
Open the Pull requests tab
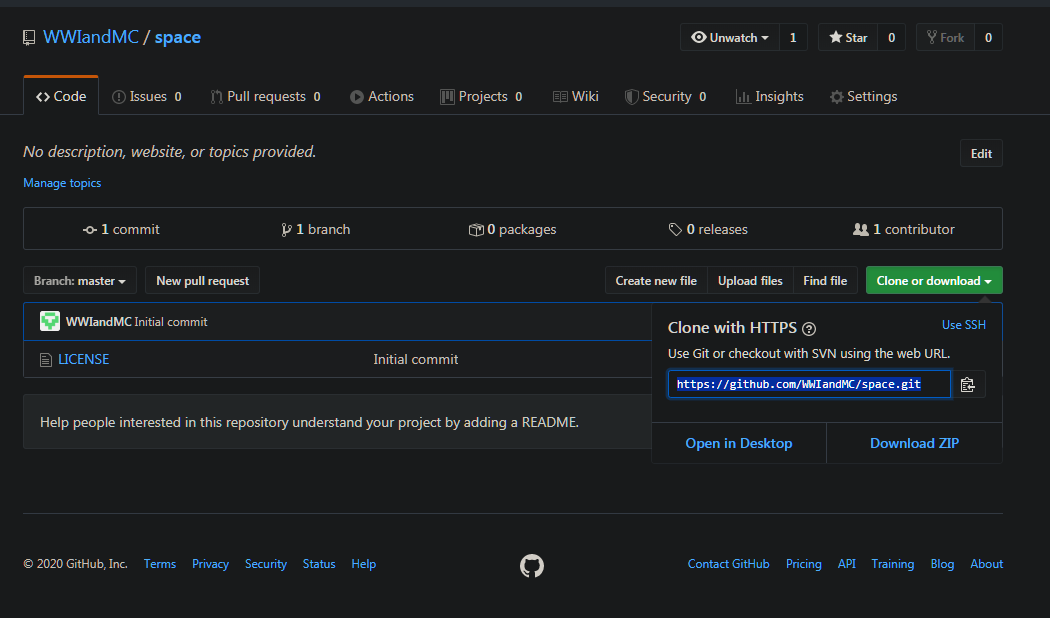coord(266,96)
